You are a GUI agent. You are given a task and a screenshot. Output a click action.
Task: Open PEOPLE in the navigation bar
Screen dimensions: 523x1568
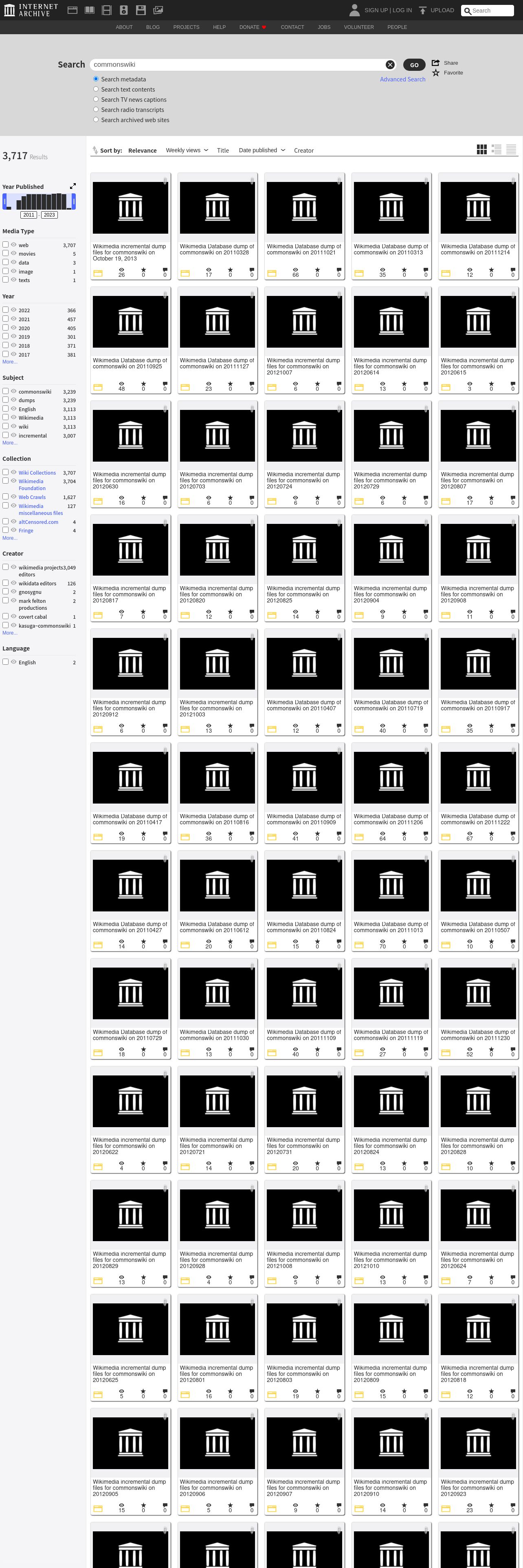coord(397,27)
